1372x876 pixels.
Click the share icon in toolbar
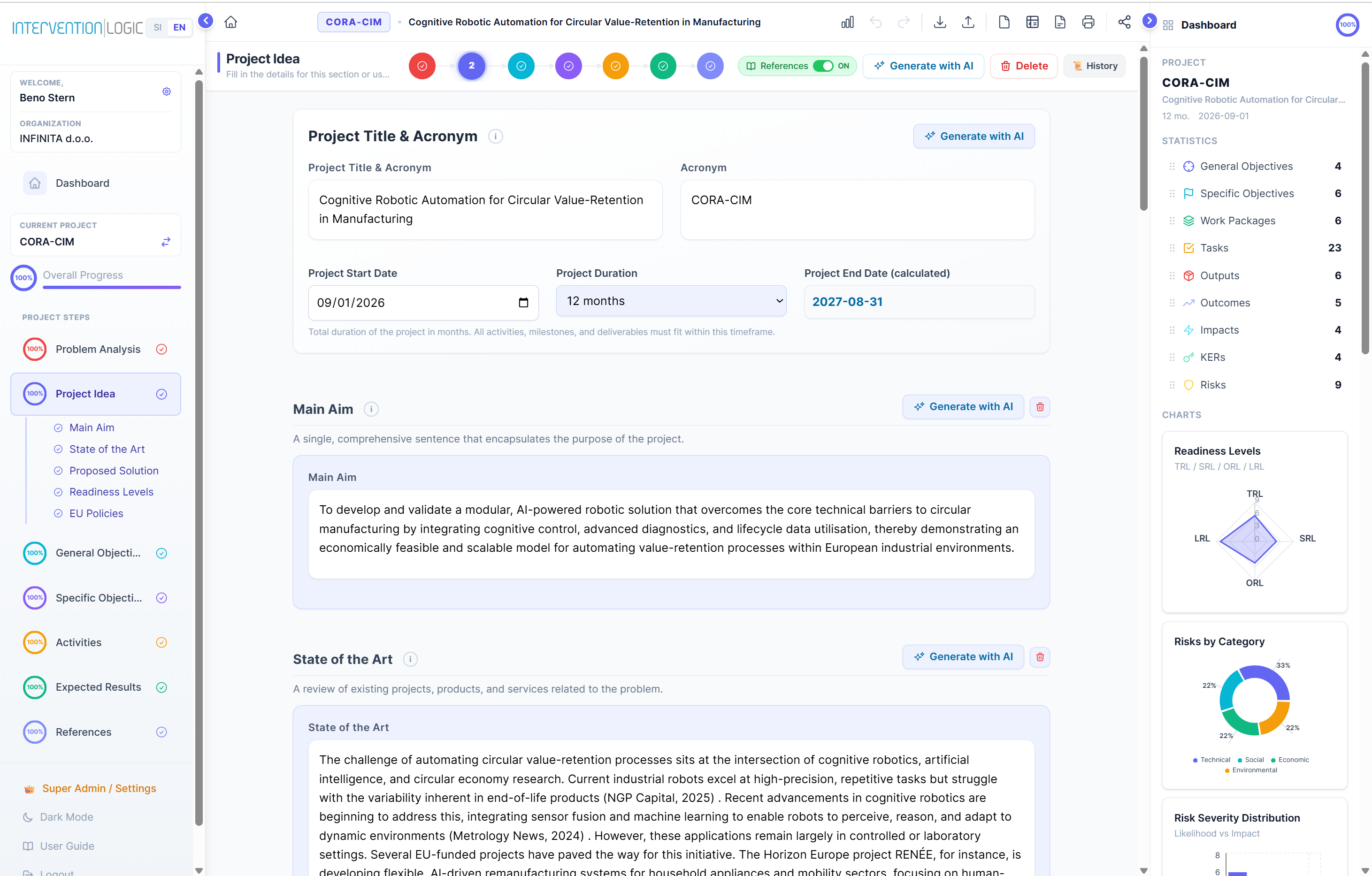1124,22
